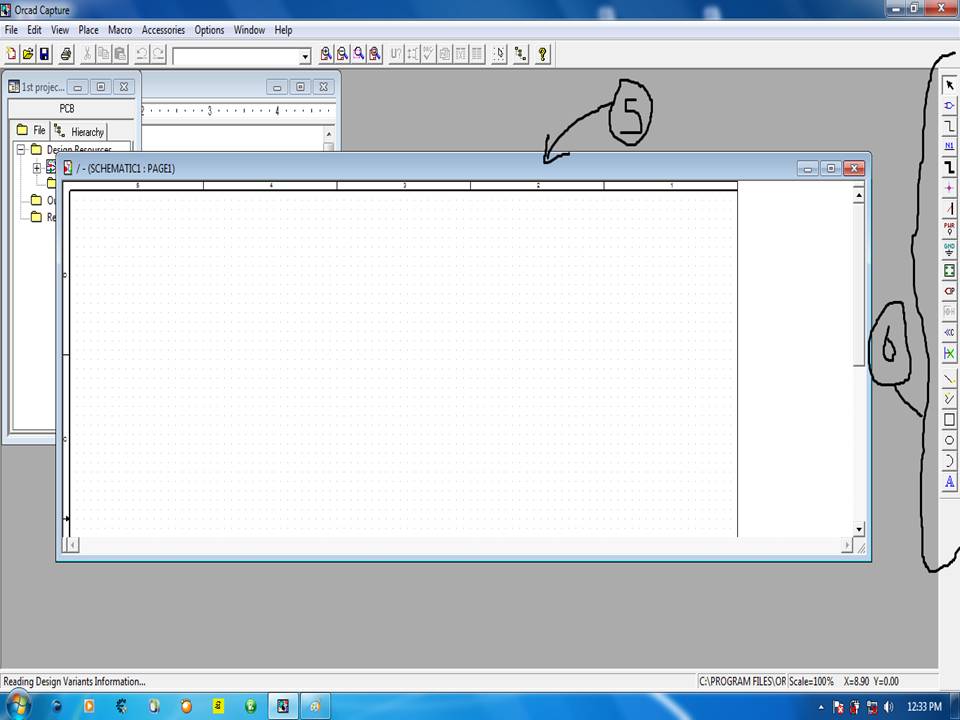Click the schematic page vertical scrollbar up arrow
This screenshot has width=960, height=720.
[x=858, y=195]
